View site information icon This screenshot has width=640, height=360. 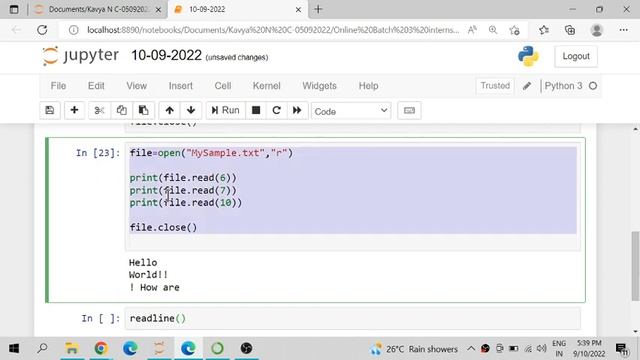73,30
